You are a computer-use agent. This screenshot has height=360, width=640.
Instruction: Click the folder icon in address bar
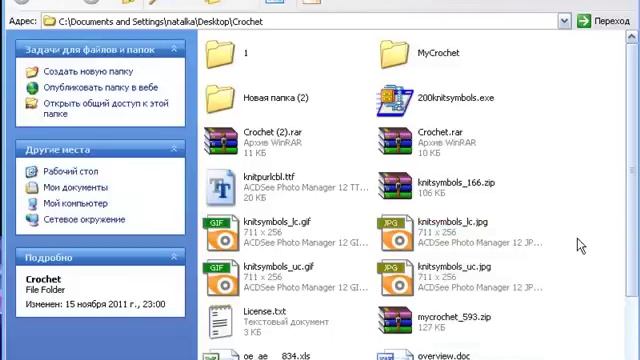[49, 21]
